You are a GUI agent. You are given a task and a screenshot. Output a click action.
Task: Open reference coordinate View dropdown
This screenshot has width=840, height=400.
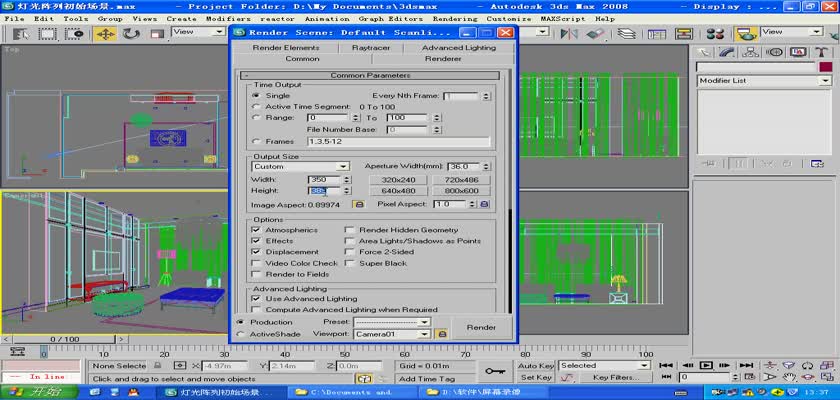198,32
